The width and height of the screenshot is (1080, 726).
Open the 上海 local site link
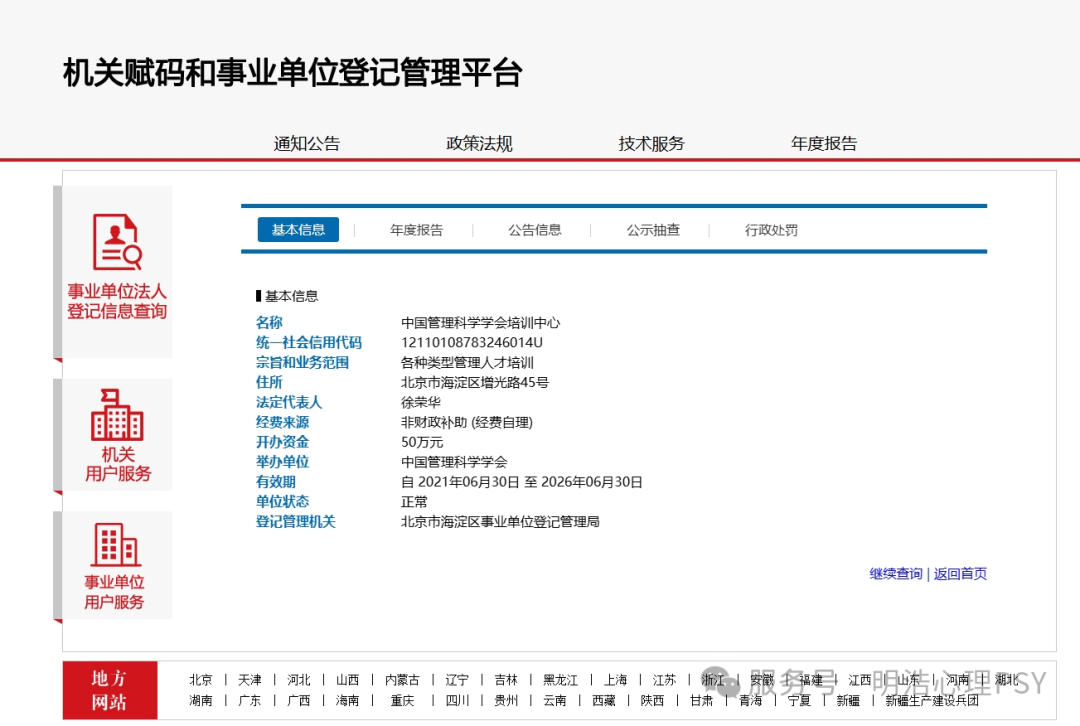pyautogui.click(x=615, y=680)
